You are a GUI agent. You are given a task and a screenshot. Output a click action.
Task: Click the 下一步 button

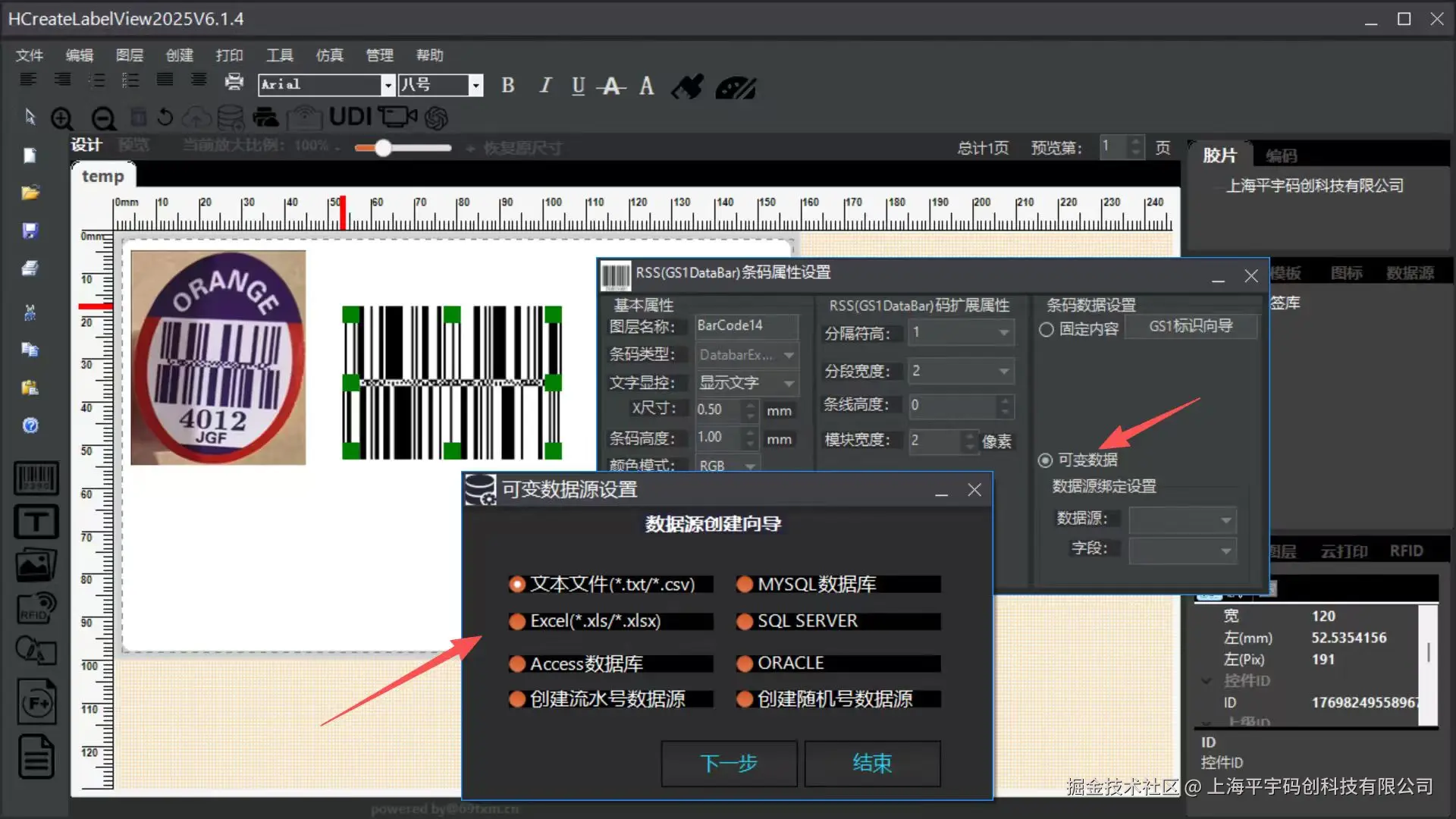tap(728, 763)
